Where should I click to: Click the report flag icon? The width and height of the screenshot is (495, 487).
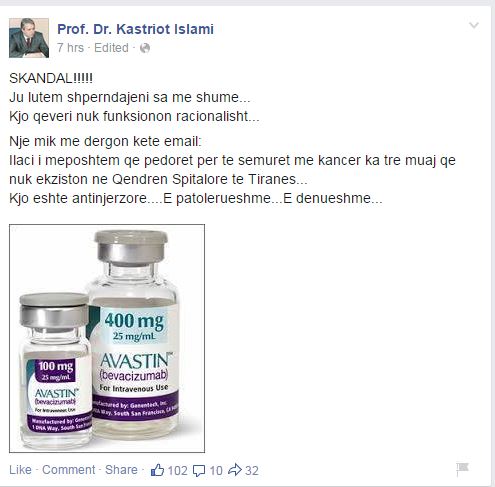(x=463, y=469)
